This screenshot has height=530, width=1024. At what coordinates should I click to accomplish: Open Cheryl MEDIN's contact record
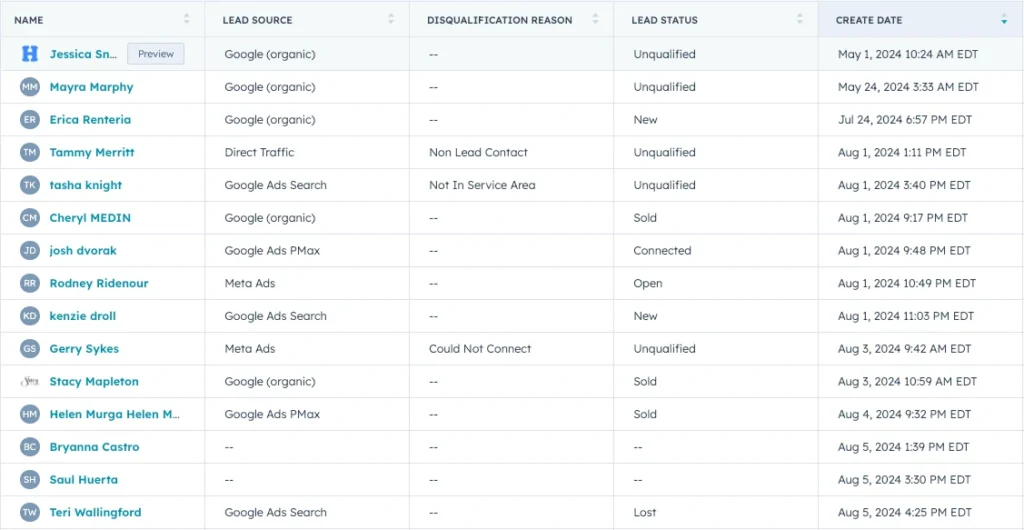[90, 218]
